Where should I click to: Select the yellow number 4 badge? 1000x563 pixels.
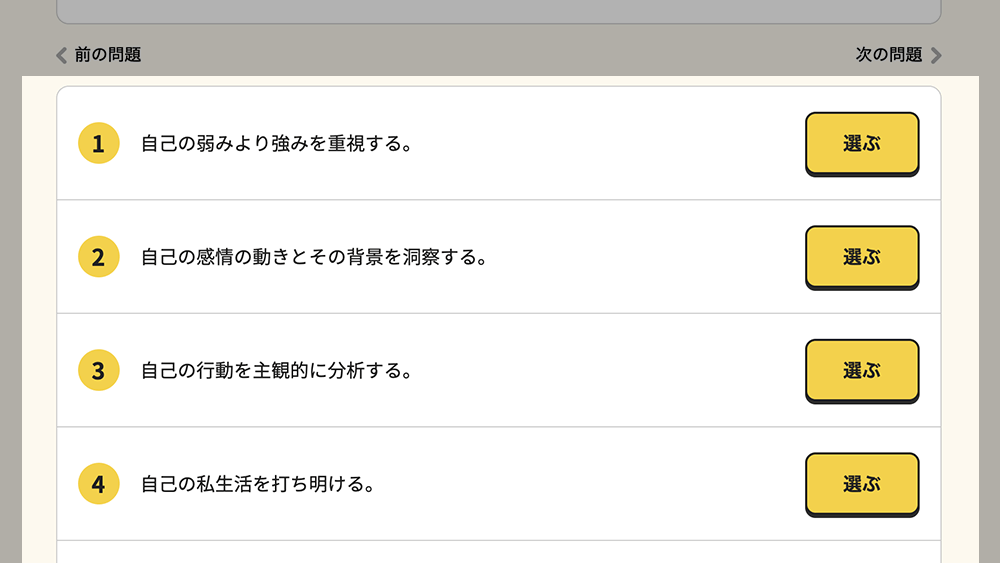tap(98, 484)
